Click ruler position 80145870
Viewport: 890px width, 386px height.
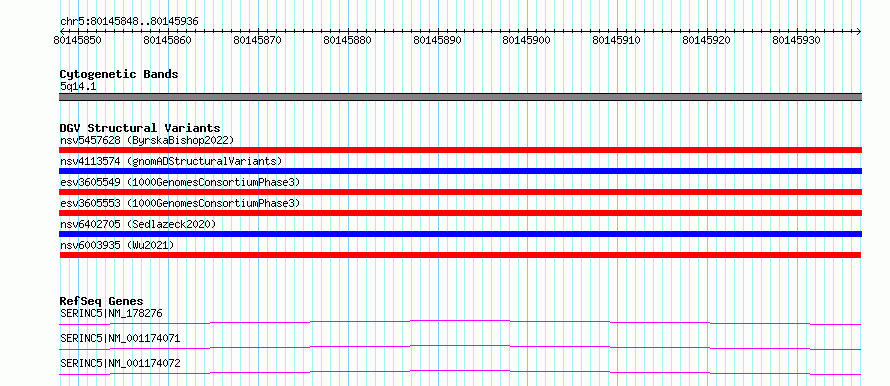[x=258, y=40]
